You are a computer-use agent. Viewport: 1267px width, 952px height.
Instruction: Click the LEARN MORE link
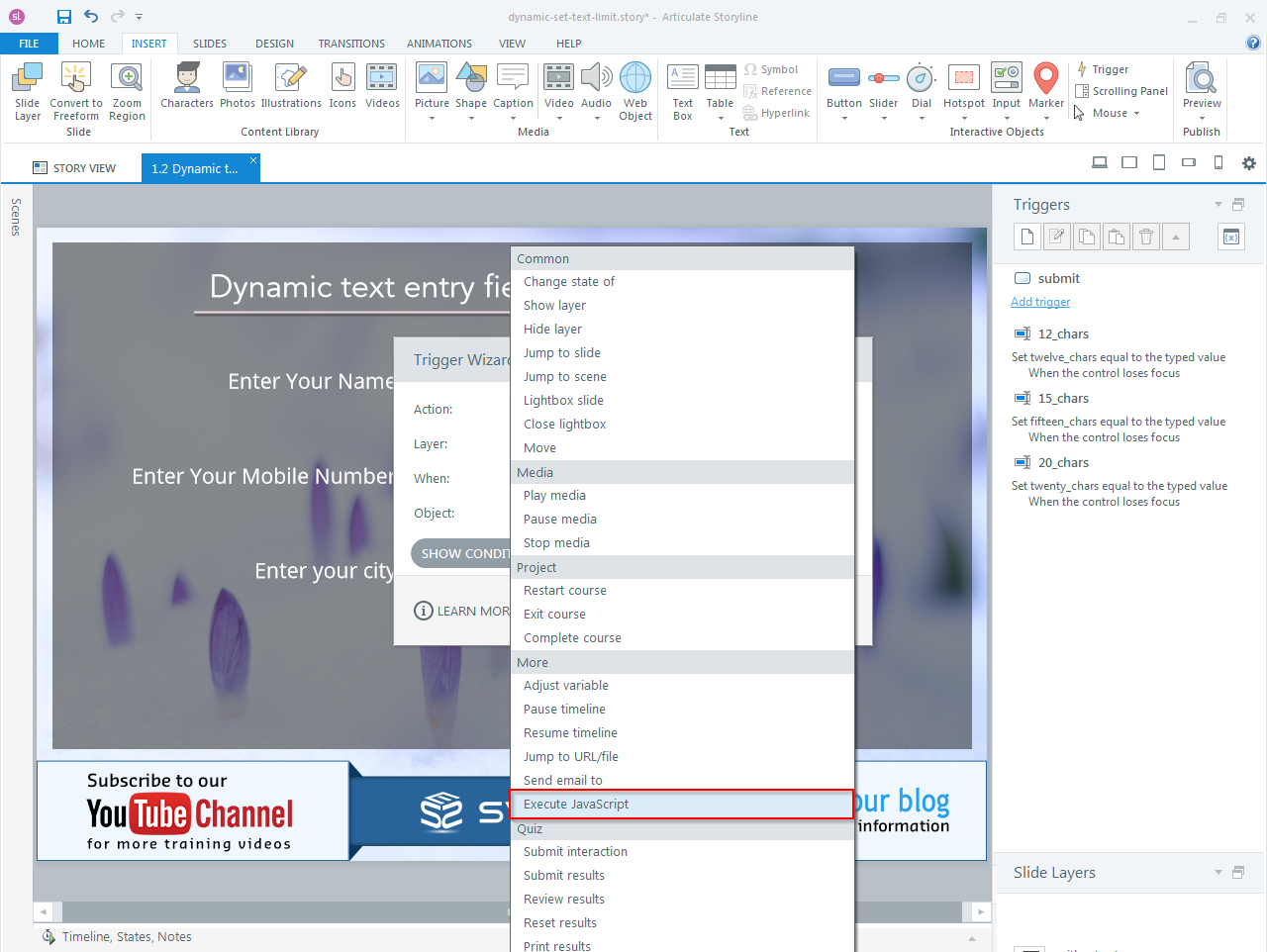(462, 611)
